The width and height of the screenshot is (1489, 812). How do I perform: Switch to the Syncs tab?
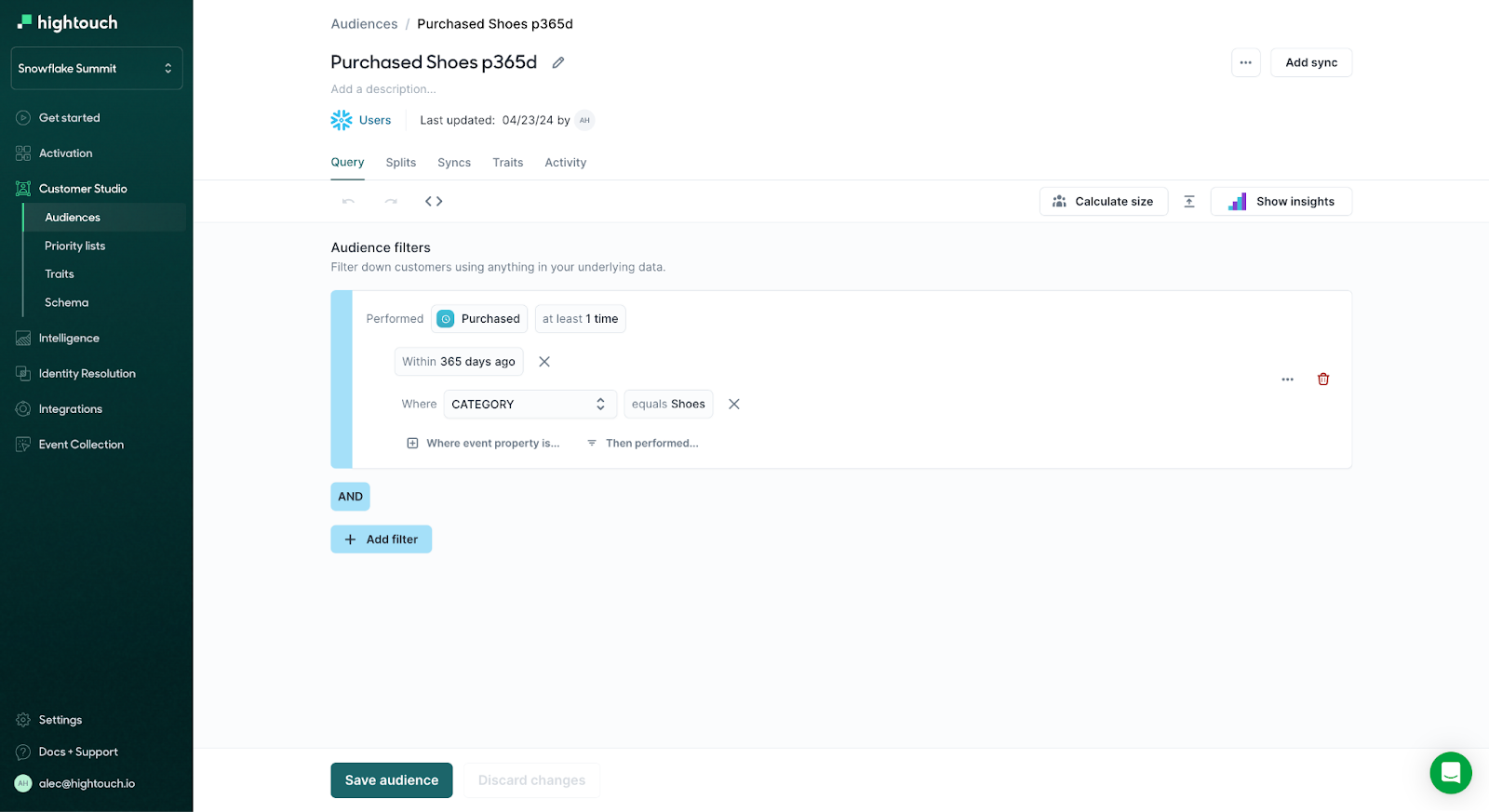click(454, 163)
